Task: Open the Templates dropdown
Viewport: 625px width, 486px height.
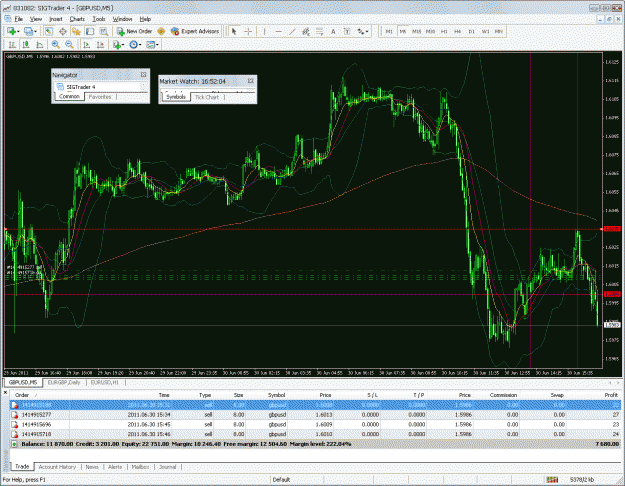Action: point(152,45)
